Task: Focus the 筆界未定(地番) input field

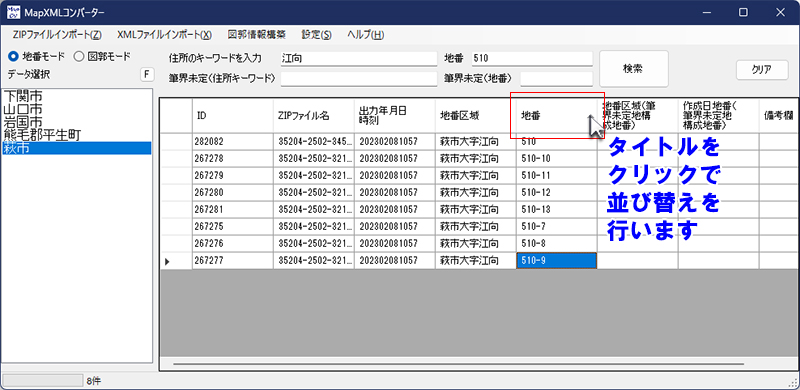Action: [x=556, y=79]
